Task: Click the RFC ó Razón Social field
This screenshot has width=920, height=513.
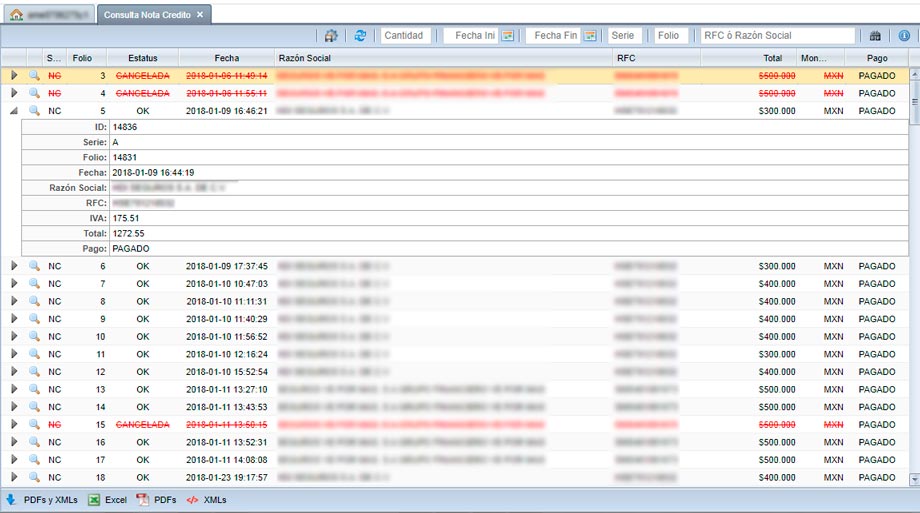Action: click(777, 36)
